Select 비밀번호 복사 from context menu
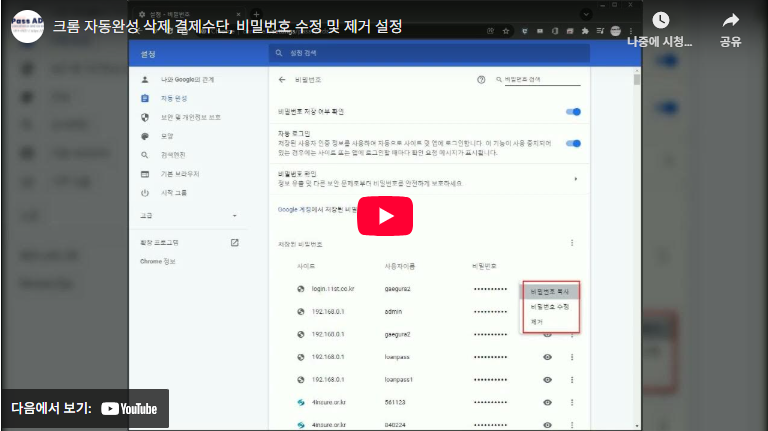768x431 pixels. coord(550,291)
